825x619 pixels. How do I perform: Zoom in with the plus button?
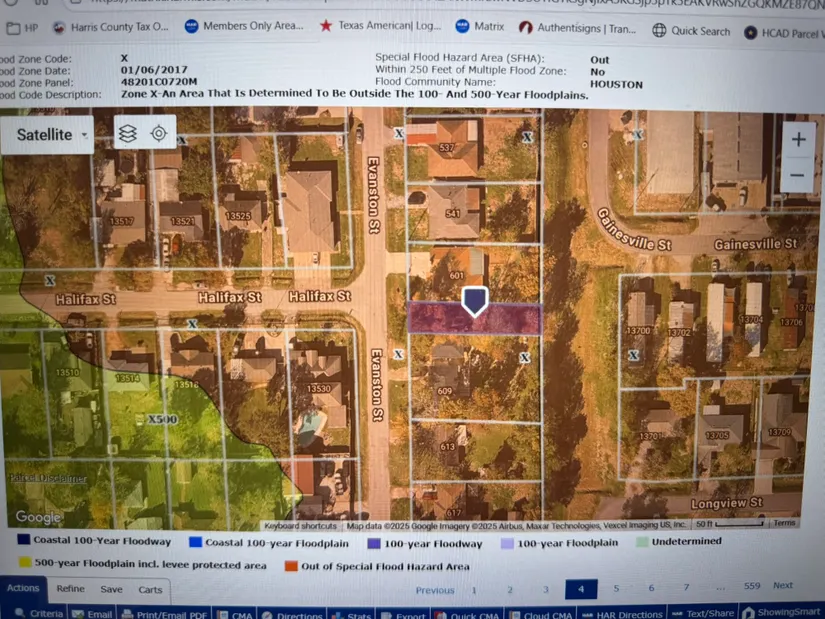[x=797, y=140]
